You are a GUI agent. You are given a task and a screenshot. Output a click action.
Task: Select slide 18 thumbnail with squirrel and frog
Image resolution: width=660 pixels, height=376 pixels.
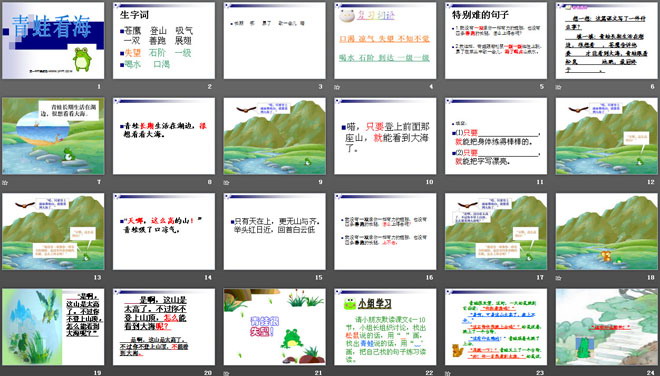pos(607,232)
